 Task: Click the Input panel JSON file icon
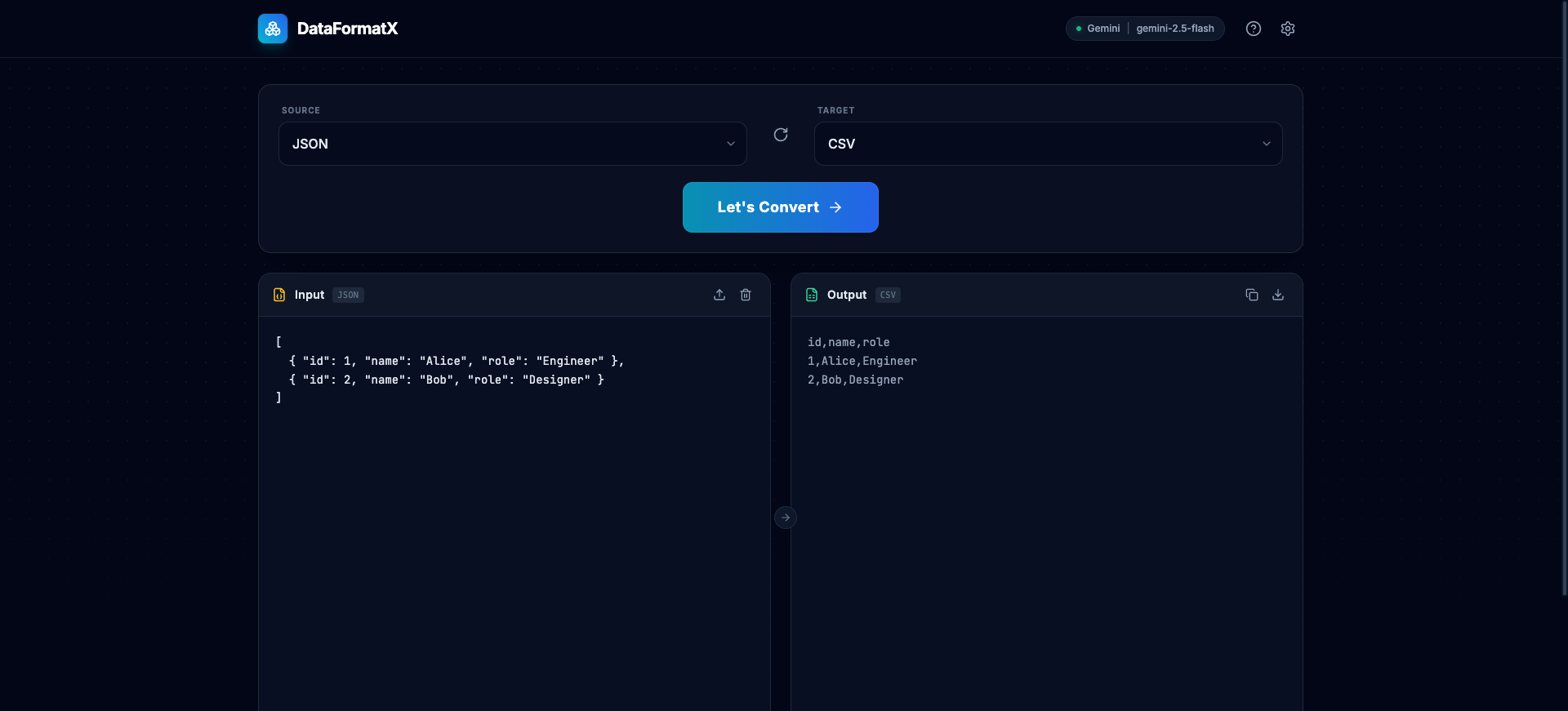point(279,295)
